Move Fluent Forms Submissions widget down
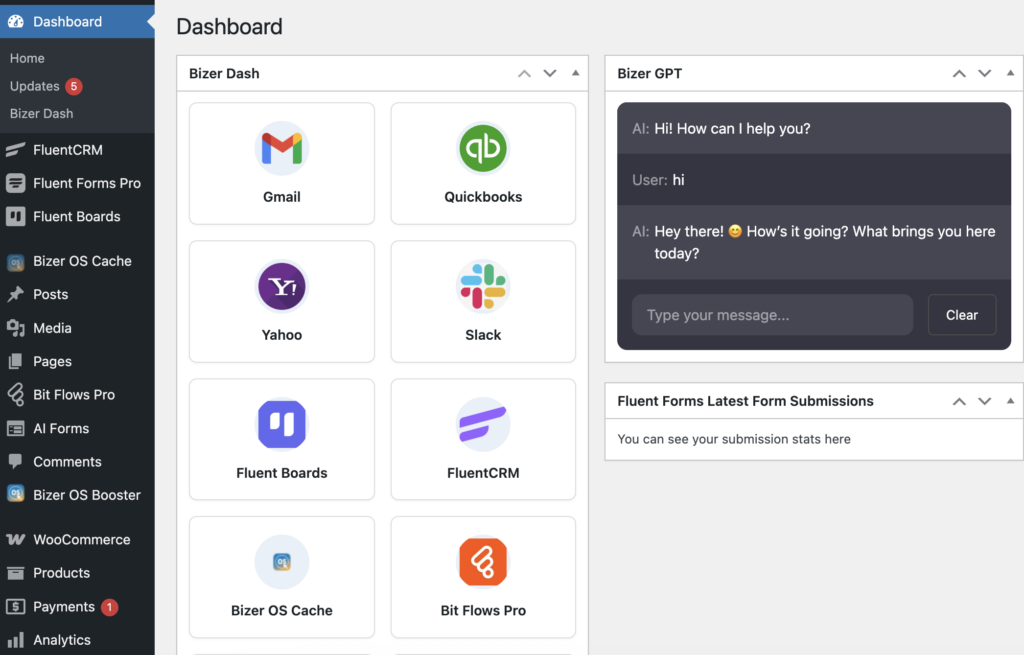Image resolution: width=1024 pixels, height=655 pixels. click(984, 401)
